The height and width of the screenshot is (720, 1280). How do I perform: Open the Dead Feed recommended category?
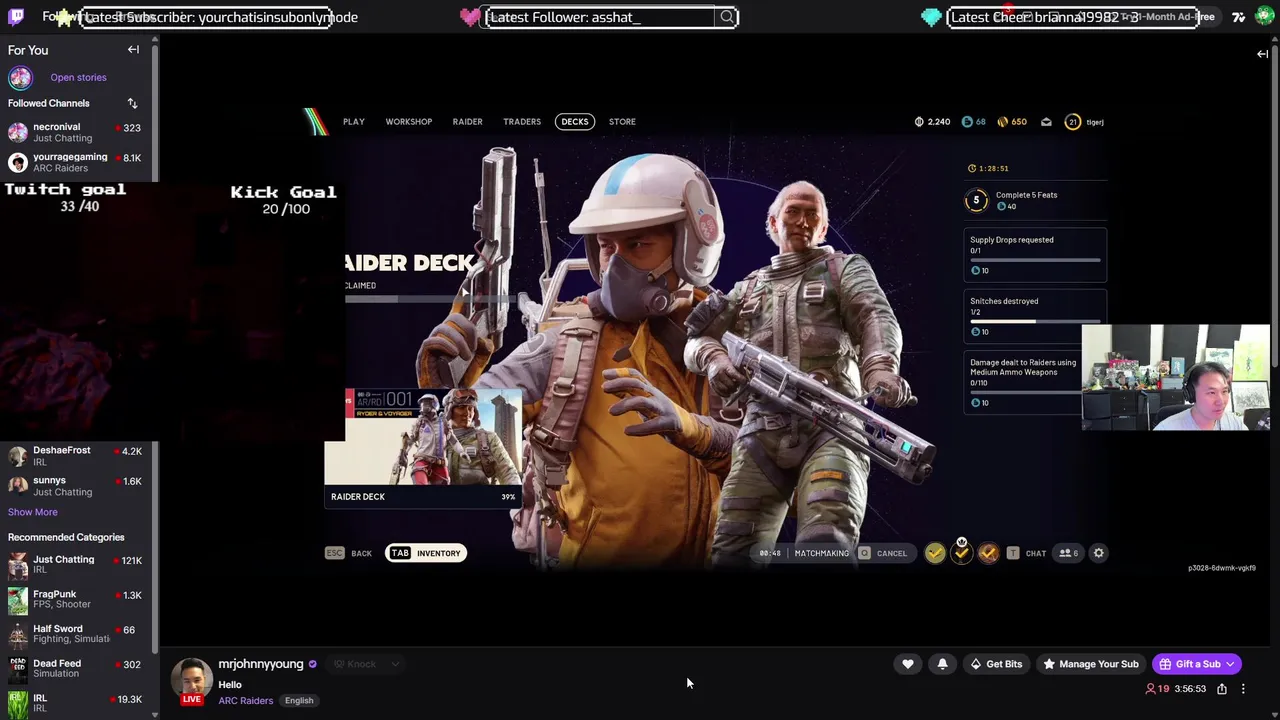click(x=76, y=668)
